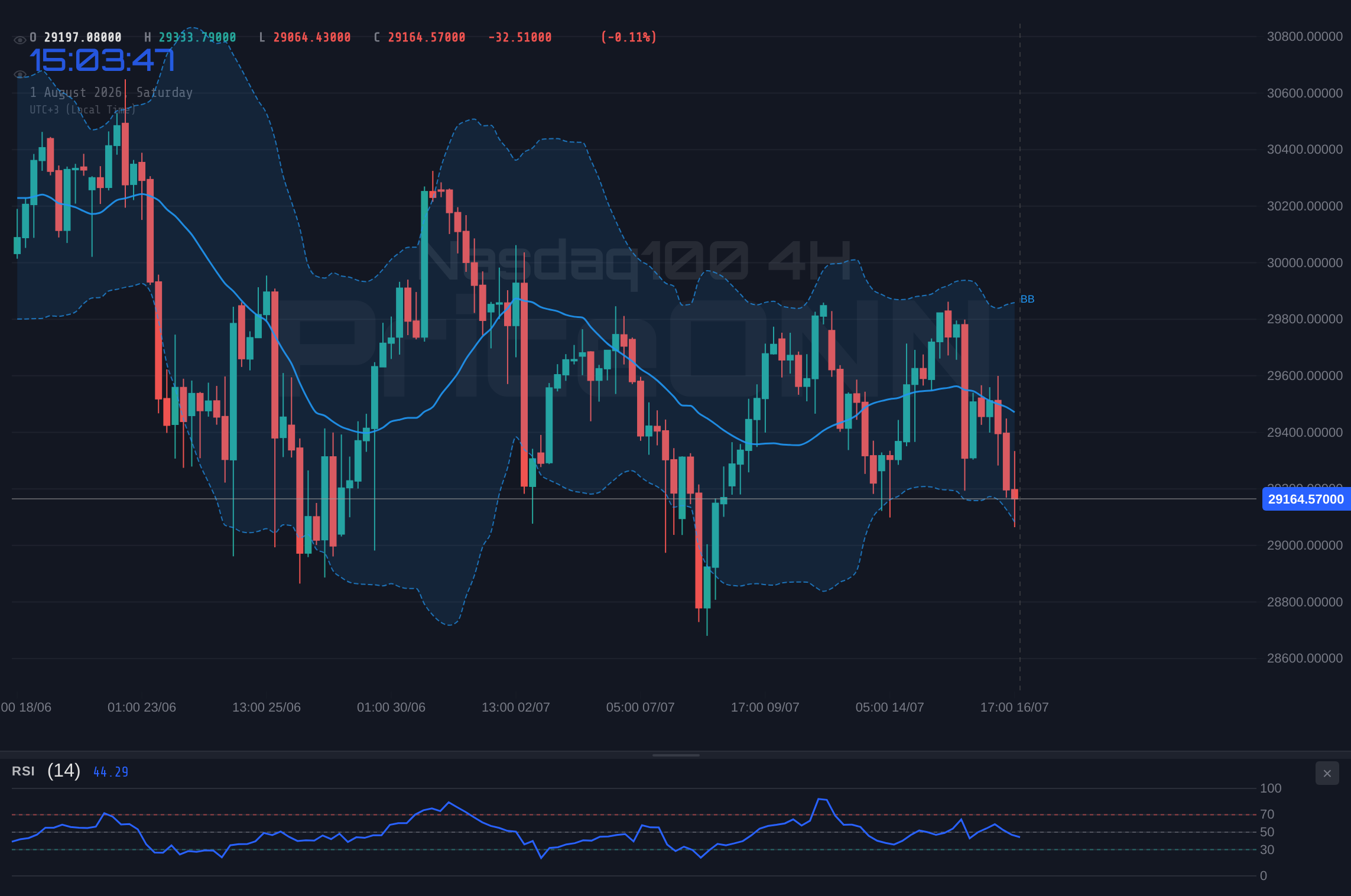
Task: Click the 29400.00000 price axis label
Action: [1305, 433]
